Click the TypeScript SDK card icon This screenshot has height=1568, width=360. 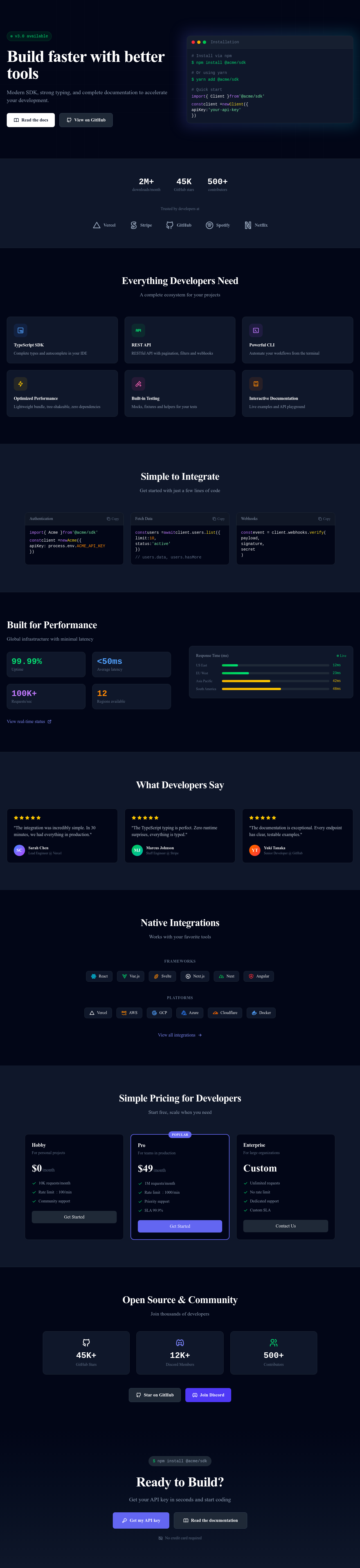click(21, 330)
